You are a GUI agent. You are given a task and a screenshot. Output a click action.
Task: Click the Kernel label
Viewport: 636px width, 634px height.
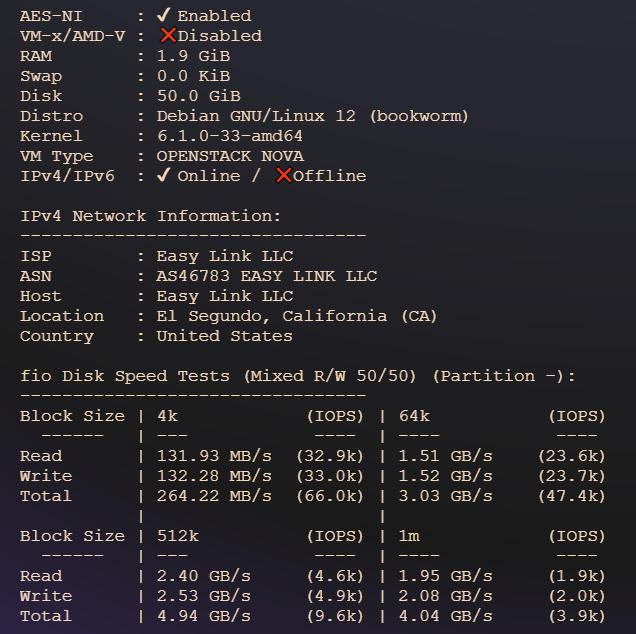click(51, 136)
